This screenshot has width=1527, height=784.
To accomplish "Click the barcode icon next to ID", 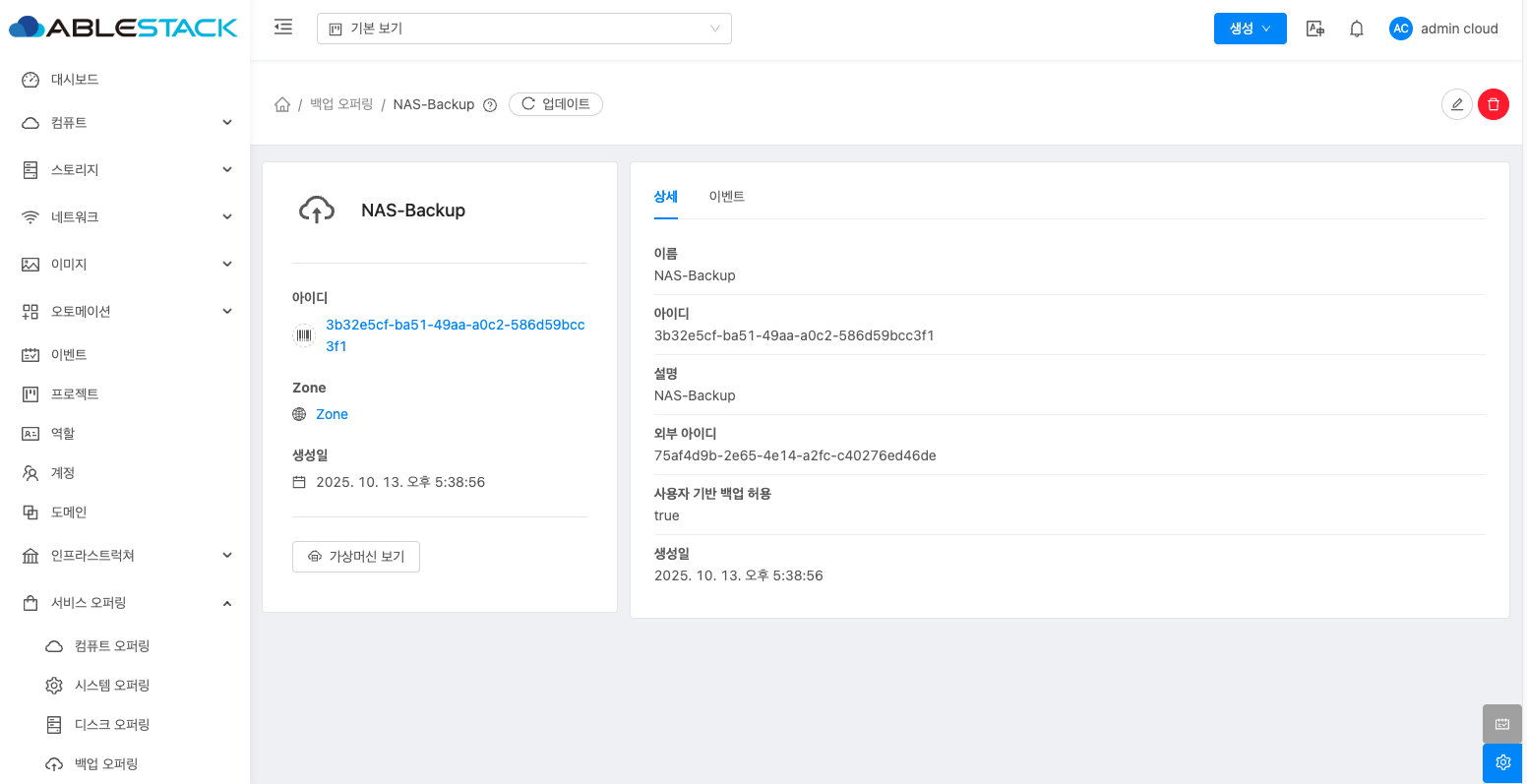I will tap(304, 335).
